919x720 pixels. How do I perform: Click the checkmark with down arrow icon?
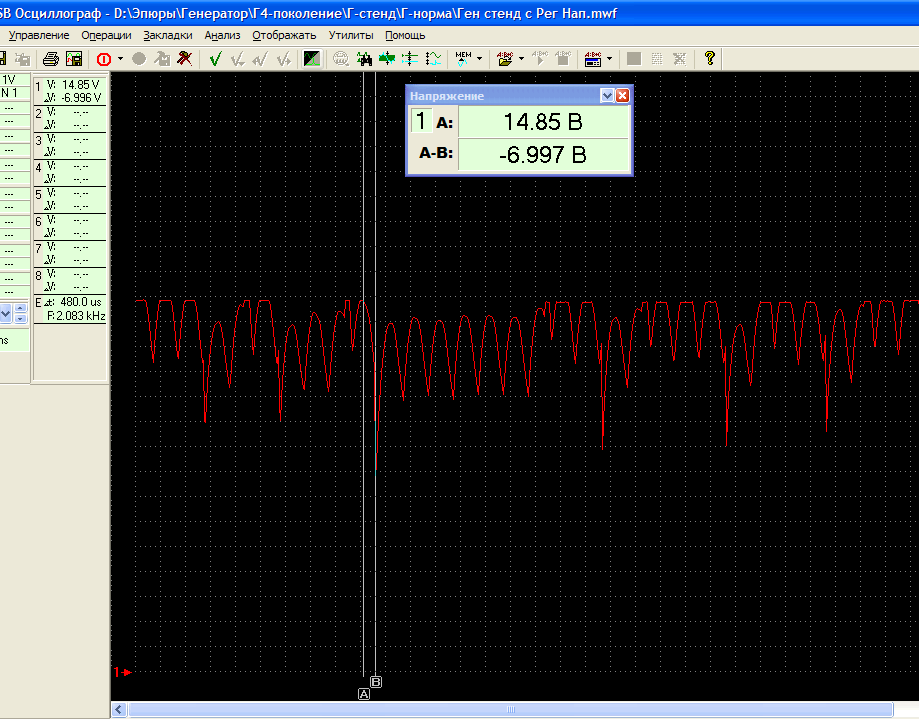237,59
